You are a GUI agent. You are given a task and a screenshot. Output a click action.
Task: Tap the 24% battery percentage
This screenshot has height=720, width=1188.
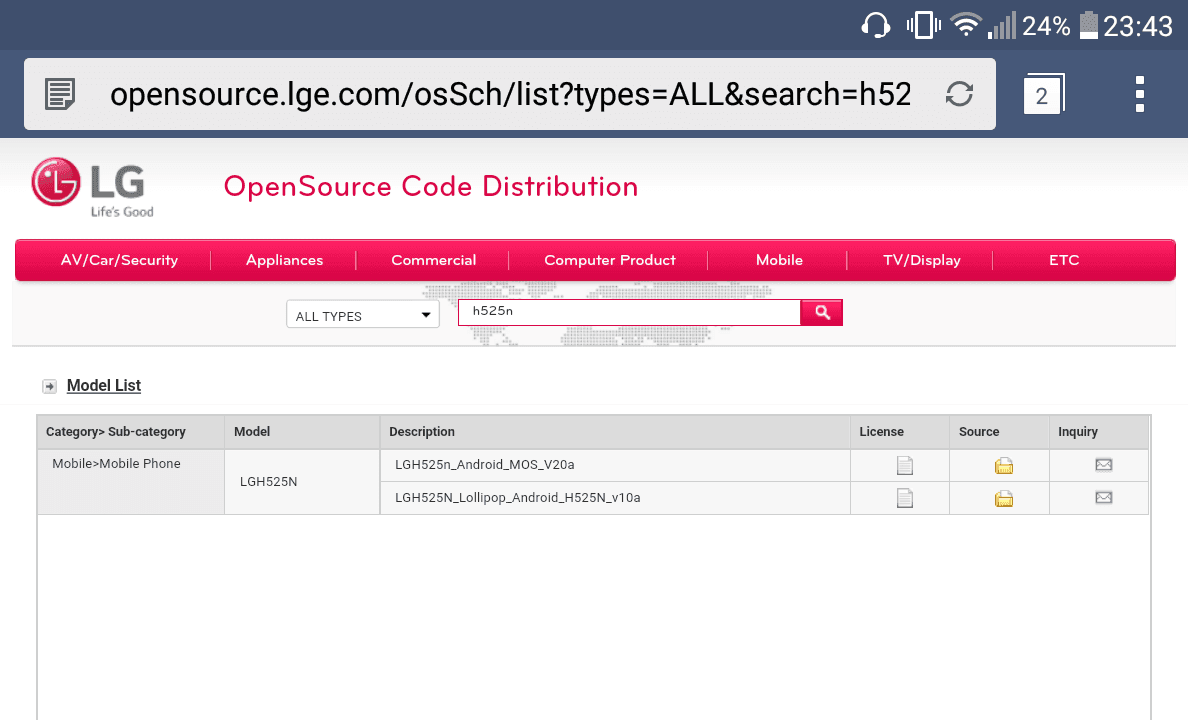[x=1046, y=27]
